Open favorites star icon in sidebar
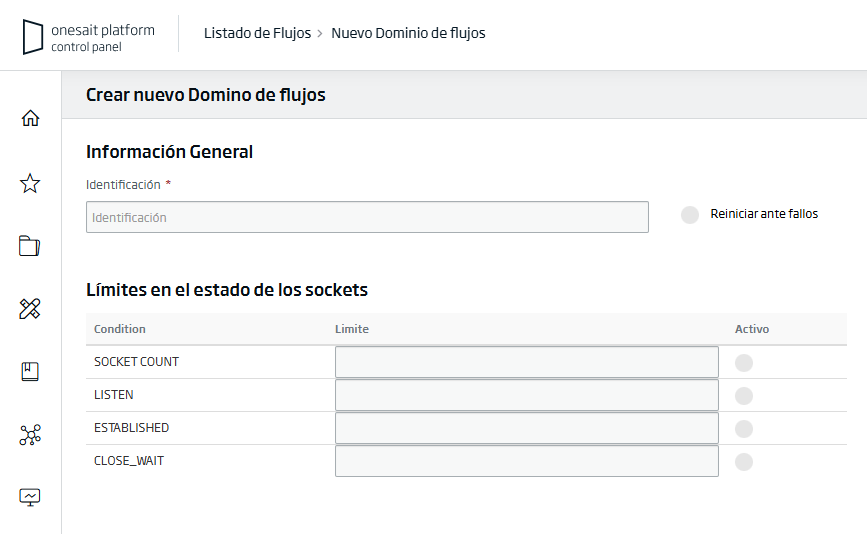 [x=30, y=183]
